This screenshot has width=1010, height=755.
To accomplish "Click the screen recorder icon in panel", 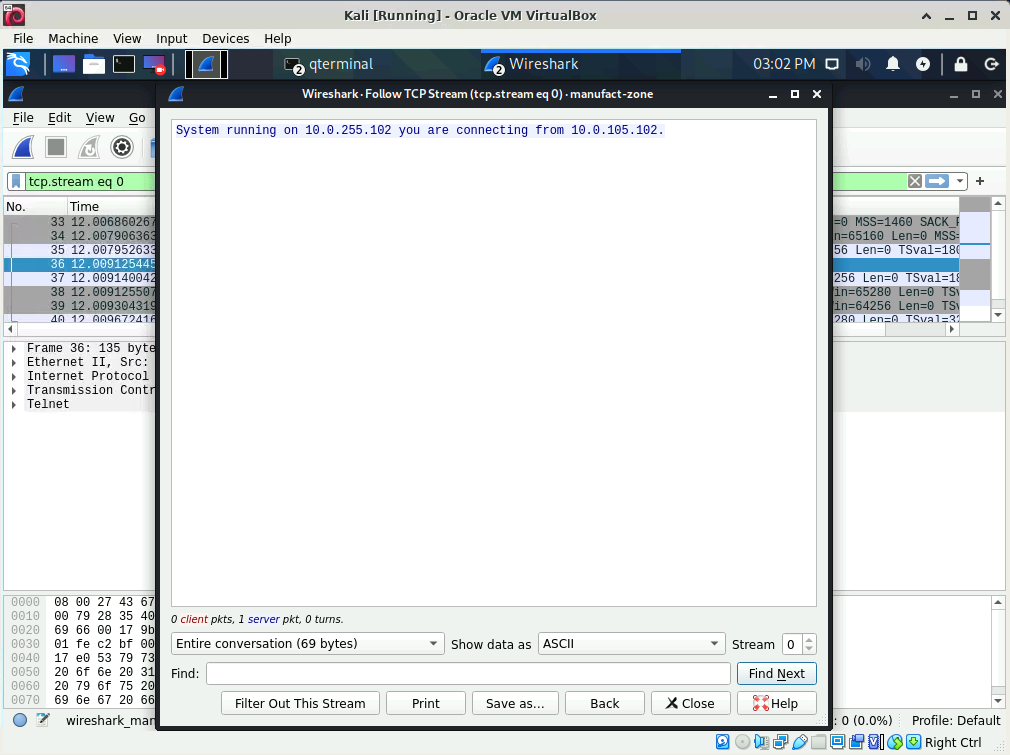I will tap(155, 64).
